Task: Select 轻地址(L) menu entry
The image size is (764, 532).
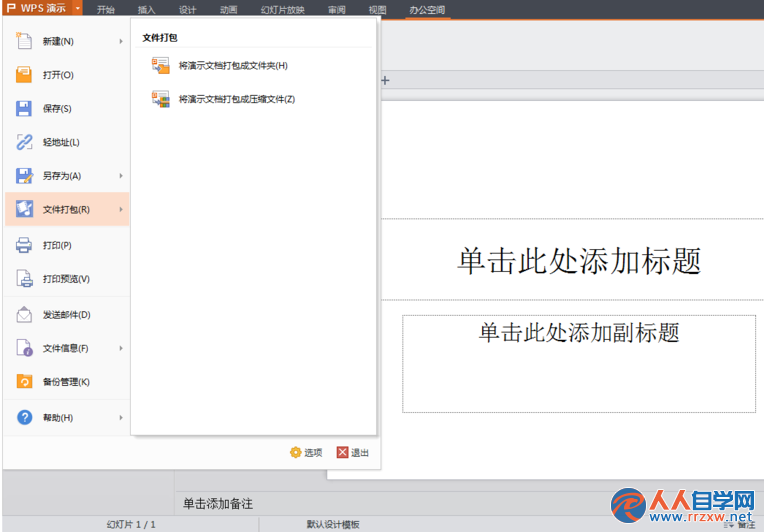Action: point(67,142)
